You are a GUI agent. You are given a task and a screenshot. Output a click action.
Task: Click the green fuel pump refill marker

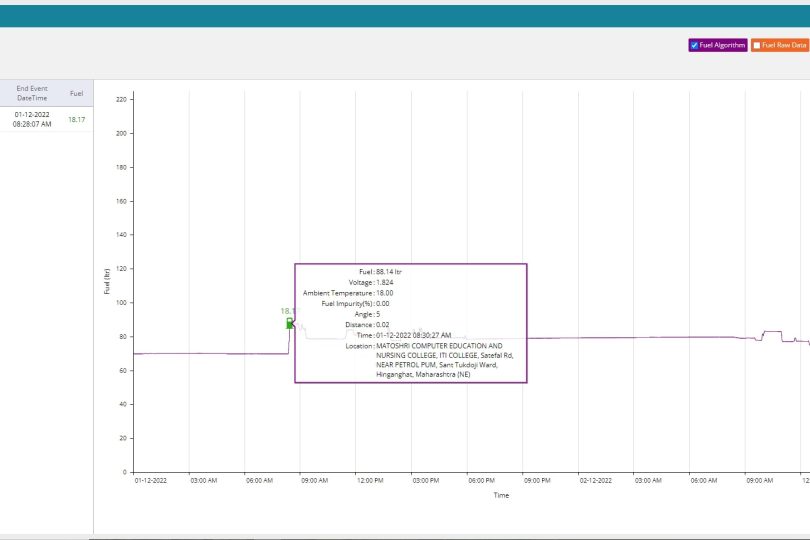tap(290, 323)
